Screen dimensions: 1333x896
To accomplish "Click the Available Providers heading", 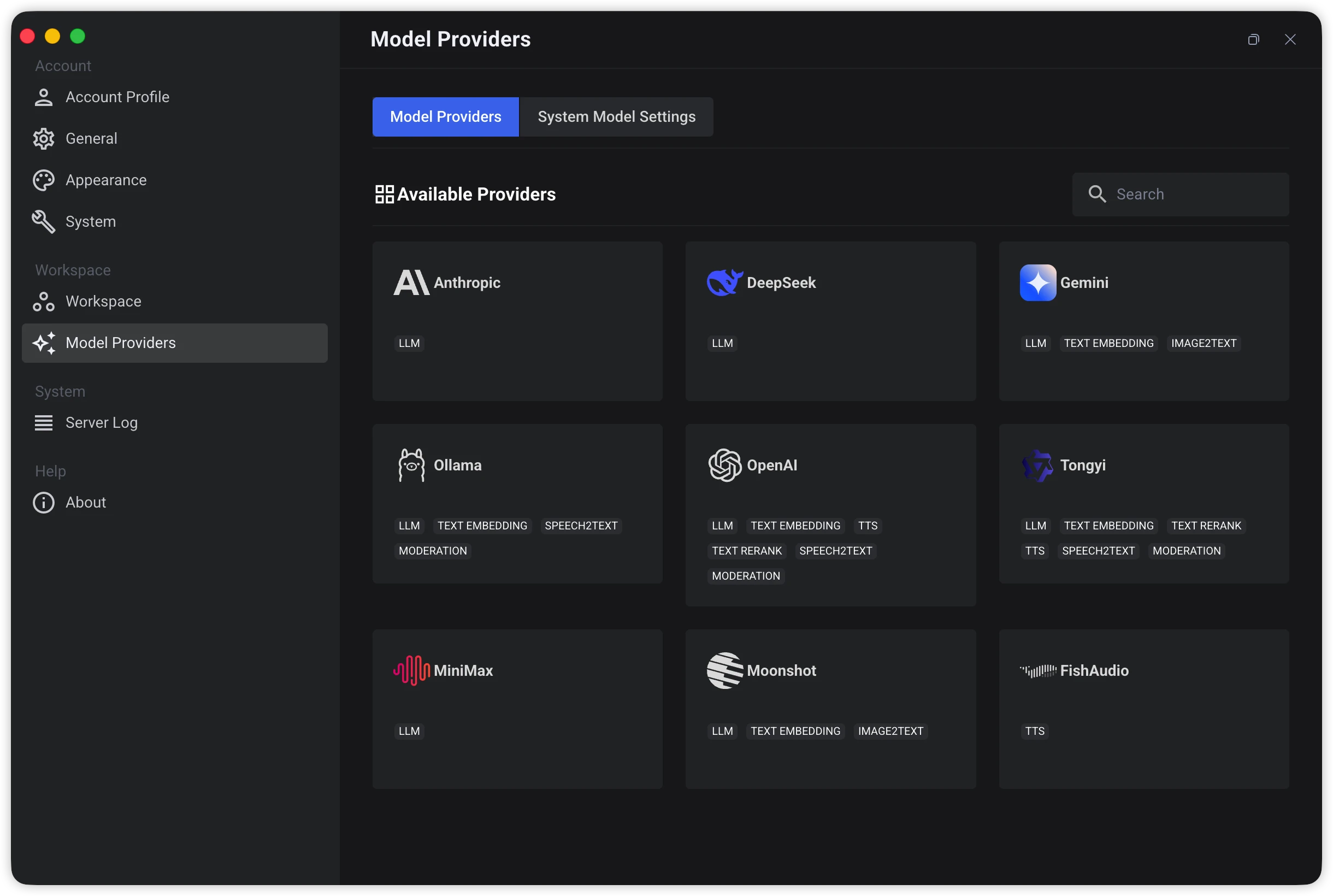I will [x=476, y=194].
